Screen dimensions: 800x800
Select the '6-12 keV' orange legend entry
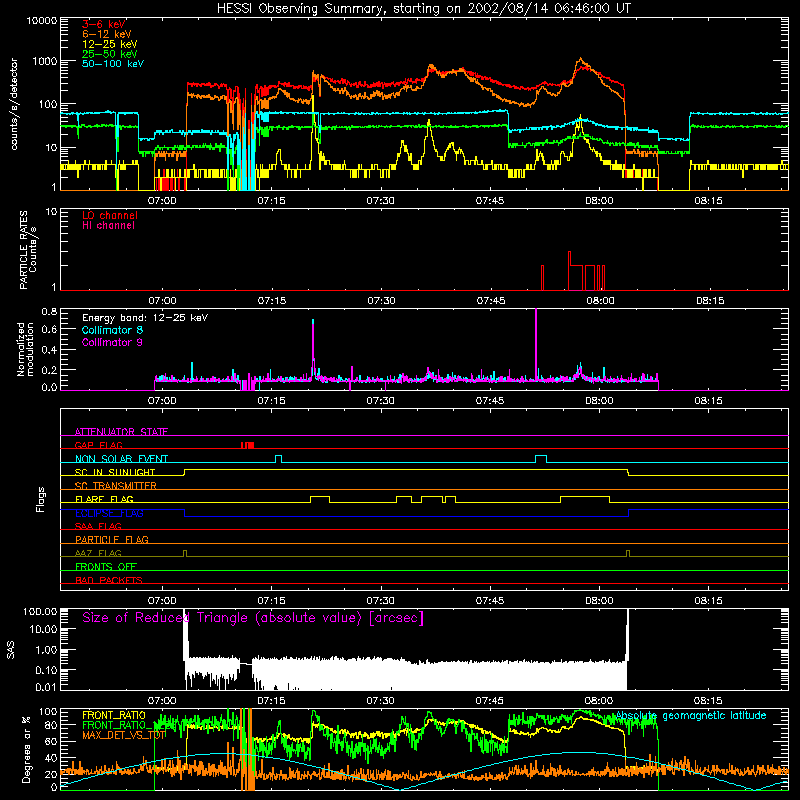tap(107, 34)
